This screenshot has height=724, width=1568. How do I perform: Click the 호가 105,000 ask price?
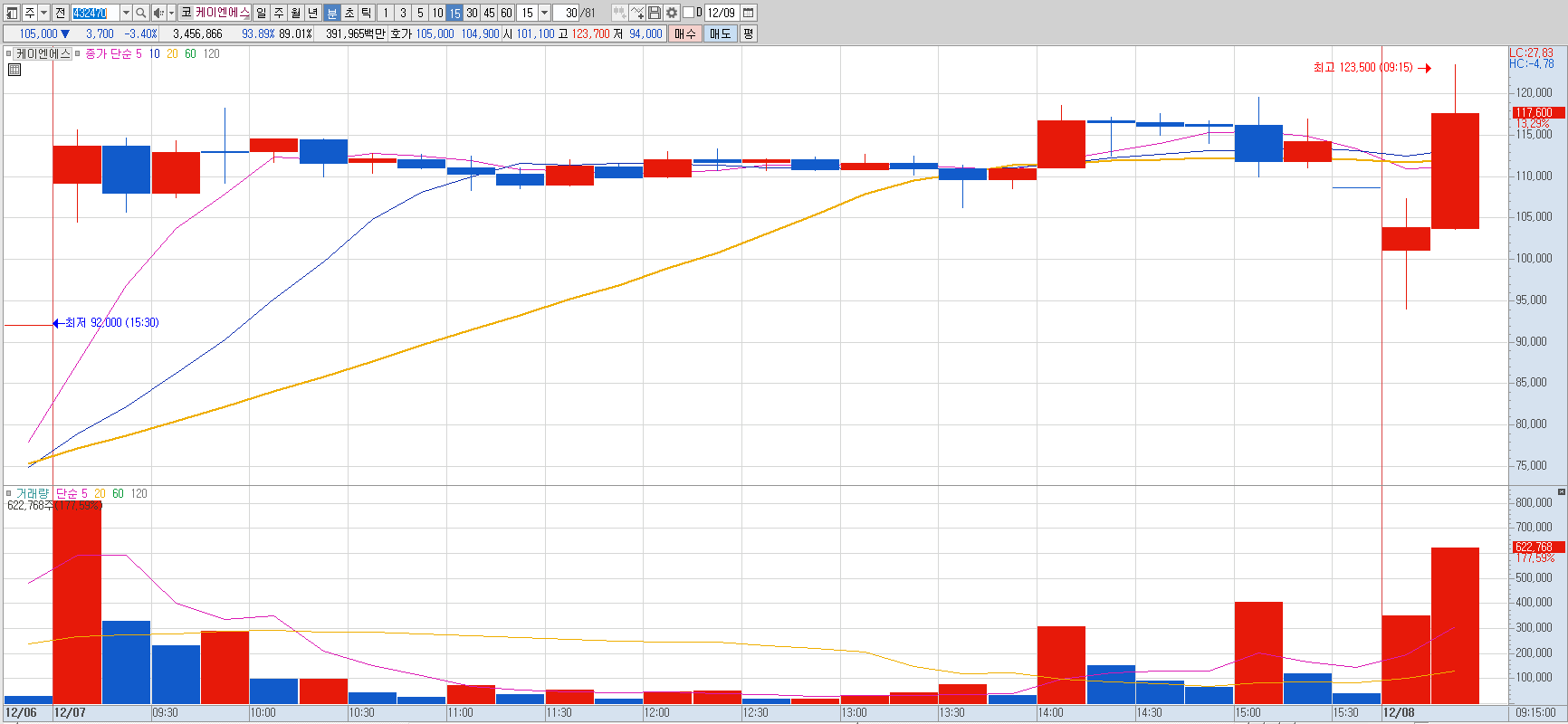[x=435, y=33]
